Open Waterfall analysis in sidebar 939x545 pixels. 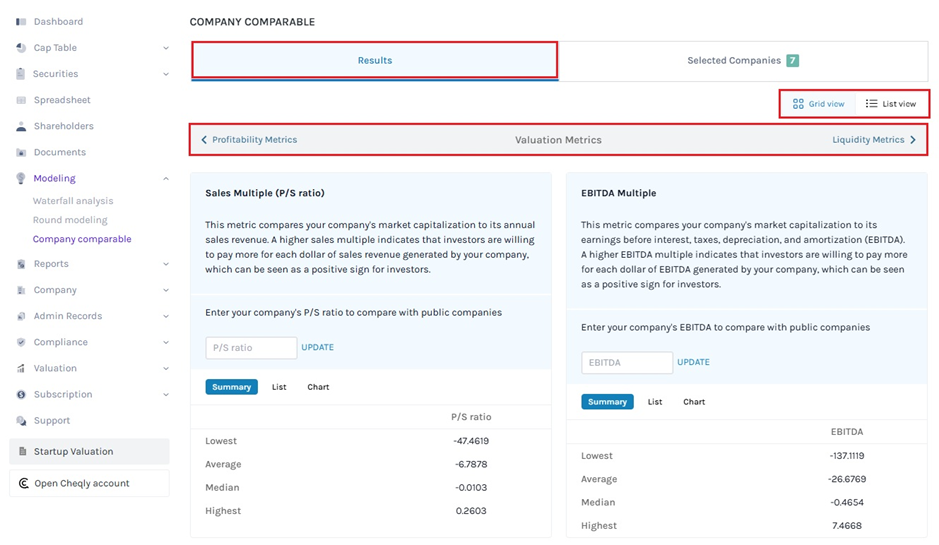coord(73,201)
